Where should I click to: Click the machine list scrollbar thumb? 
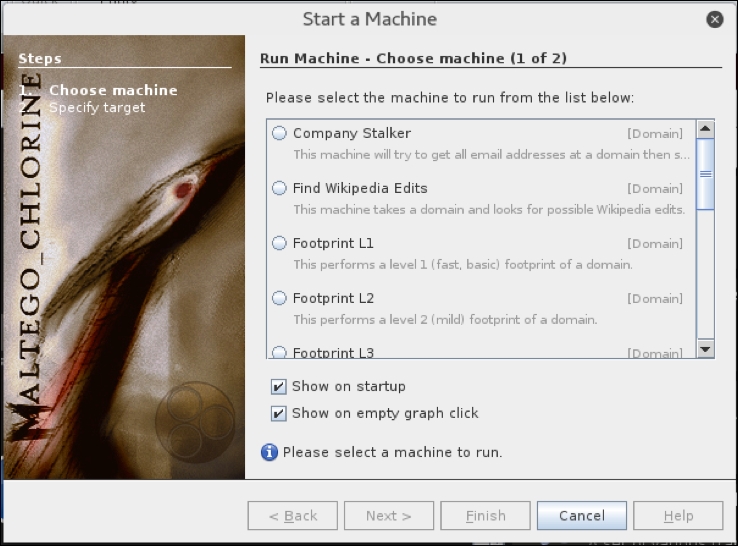[x=705, y=174]
